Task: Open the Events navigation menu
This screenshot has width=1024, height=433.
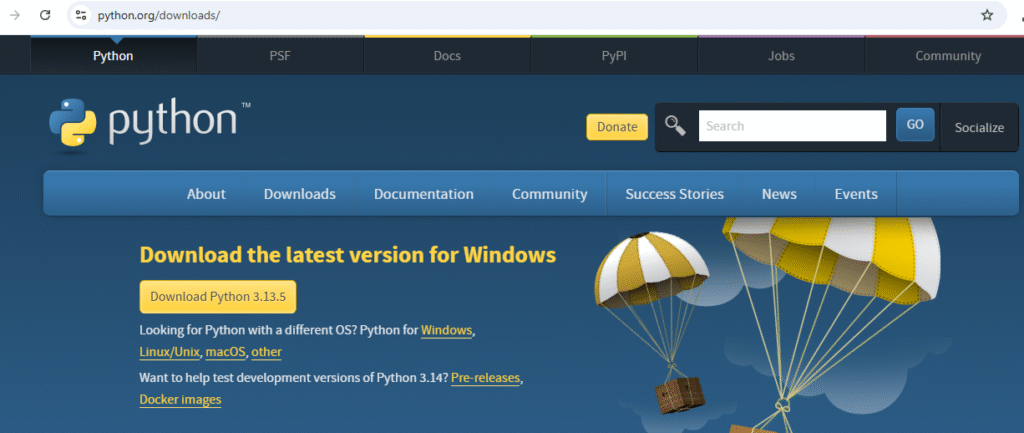Action: pos(856,194)
